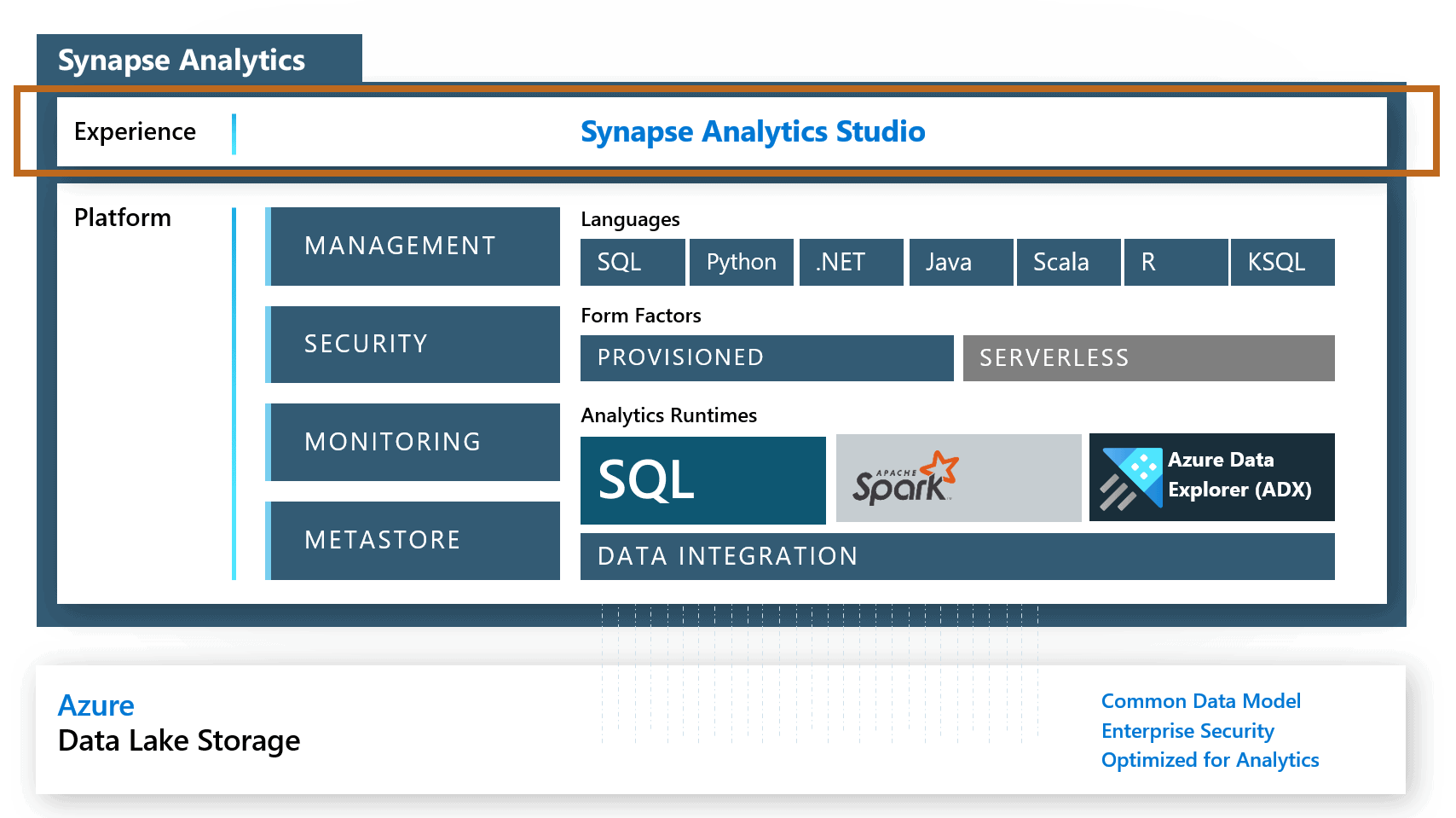Click the Apache Spark logo
Viewport: 1456px width, 818px height.
905,479
